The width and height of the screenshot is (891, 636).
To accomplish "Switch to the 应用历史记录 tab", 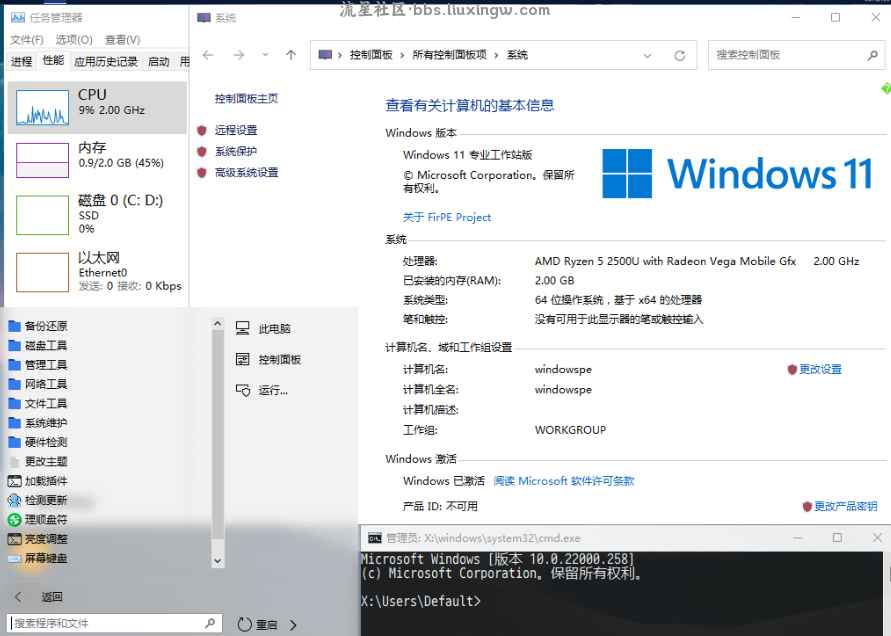I will click(106, 61).
